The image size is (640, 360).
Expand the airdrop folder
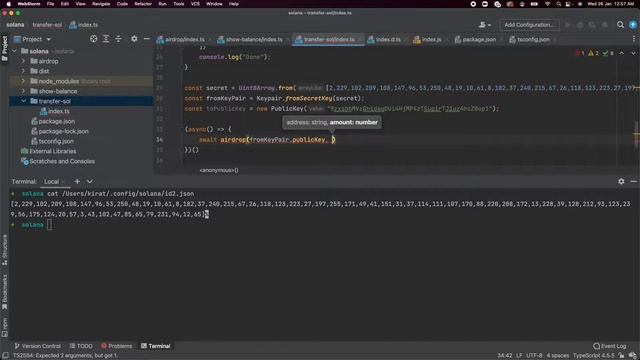23,61
